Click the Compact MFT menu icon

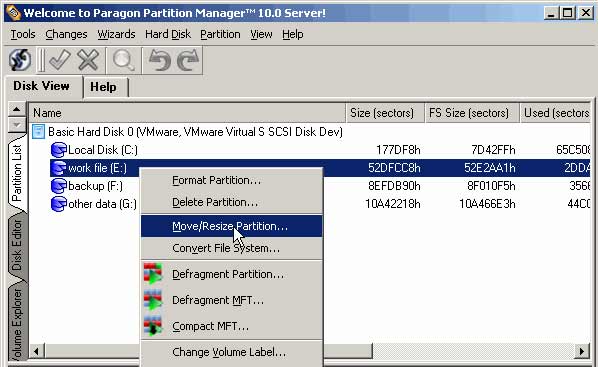[x=153, y=326]
